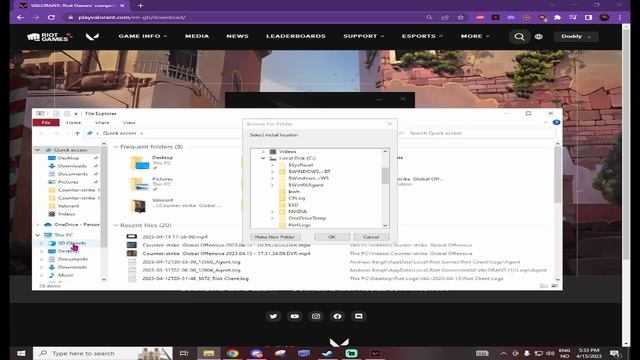Expand the Videos node in dialog
The width and height of the screenshot is (640, 360).
(263, 152)
